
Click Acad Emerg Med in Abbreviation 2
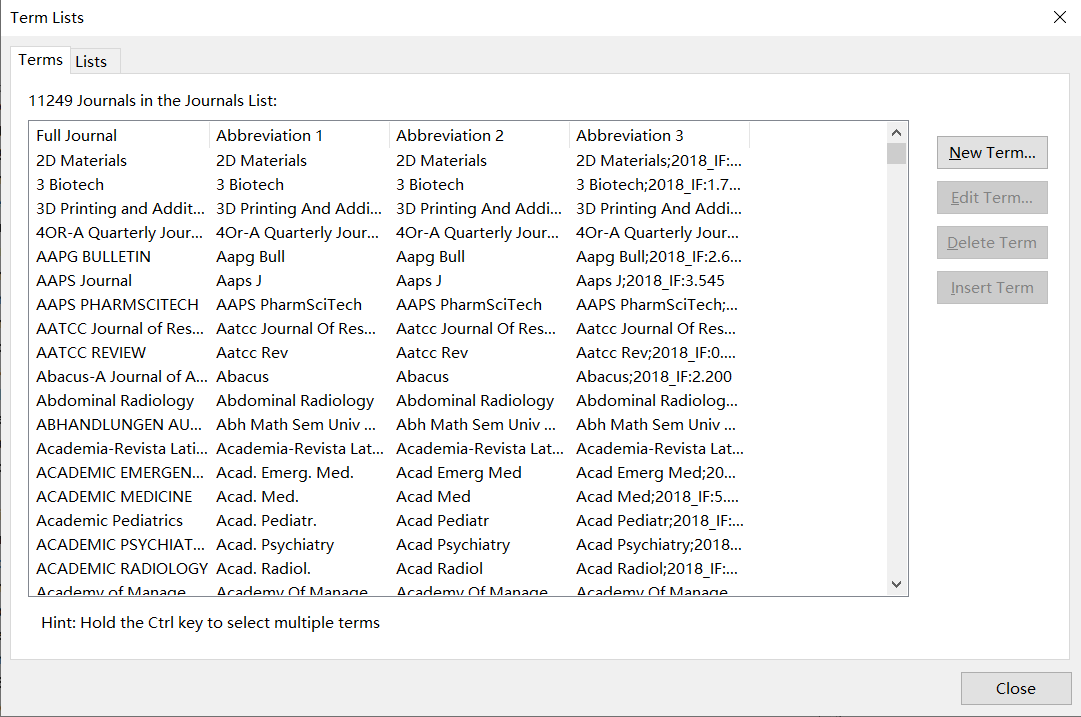[x=458, y=473]
